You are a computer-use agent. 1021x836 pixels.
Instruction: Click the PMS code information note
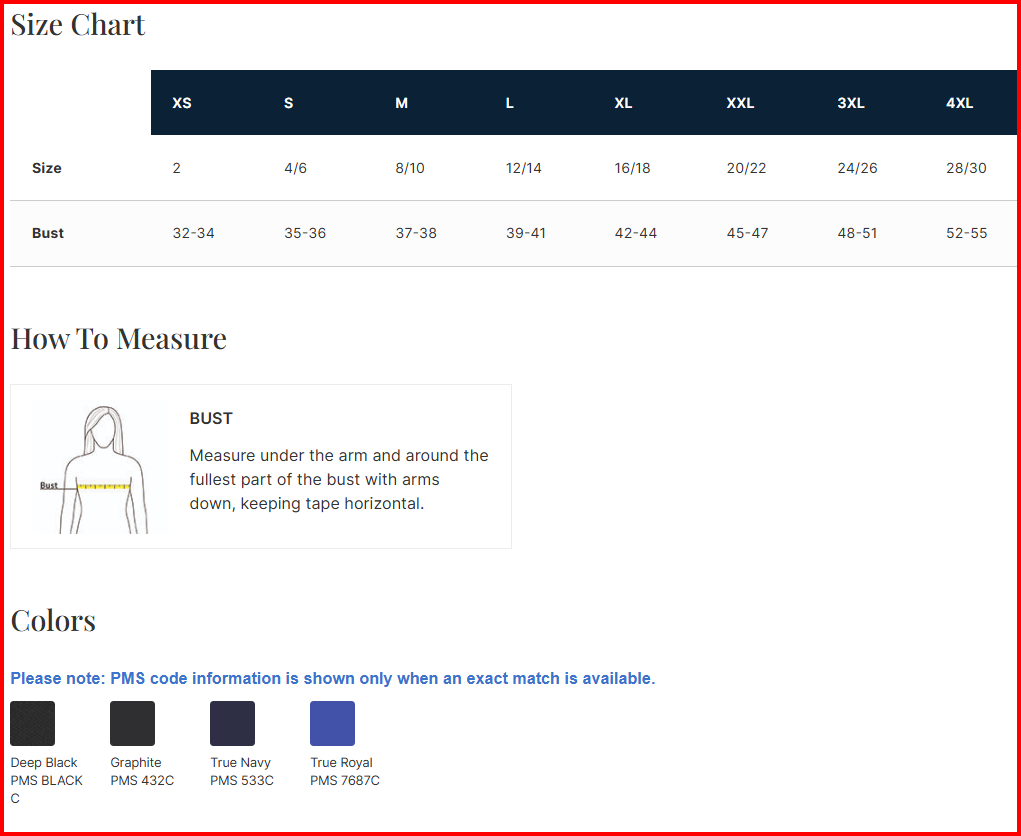coord(333,678)
